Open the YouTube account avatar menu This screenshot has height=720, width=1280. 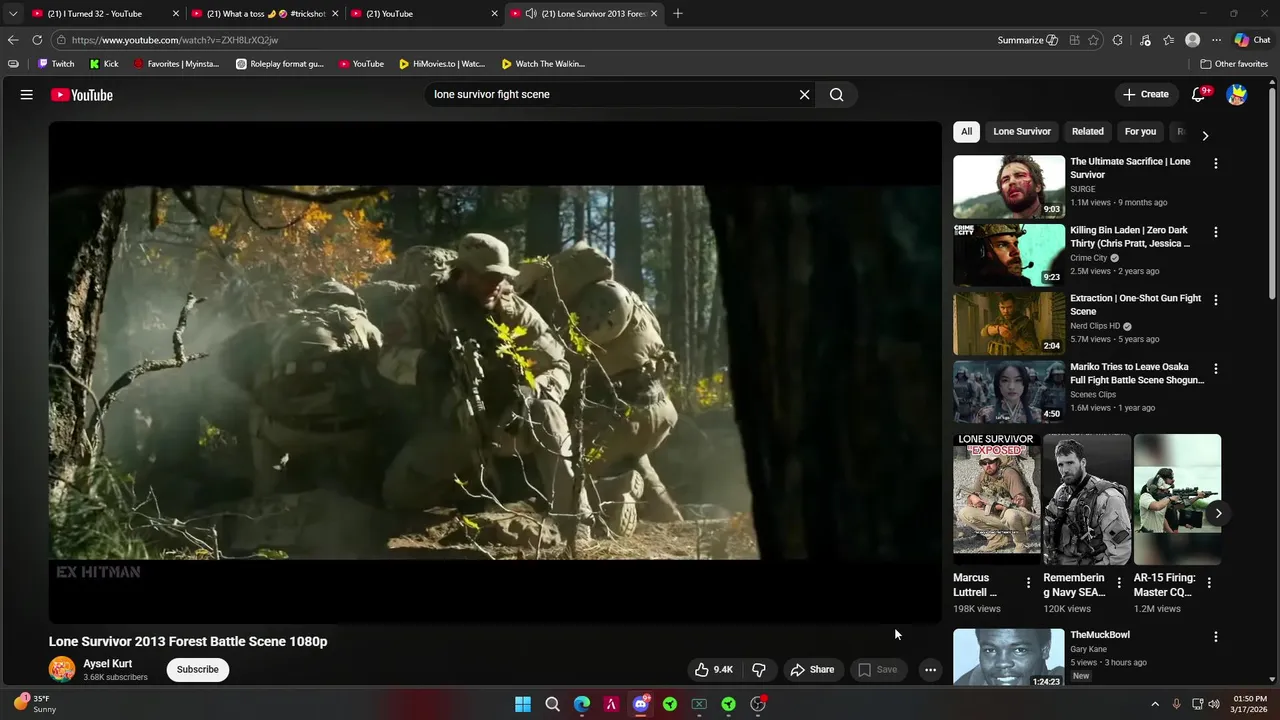(x=1237, y=95)
